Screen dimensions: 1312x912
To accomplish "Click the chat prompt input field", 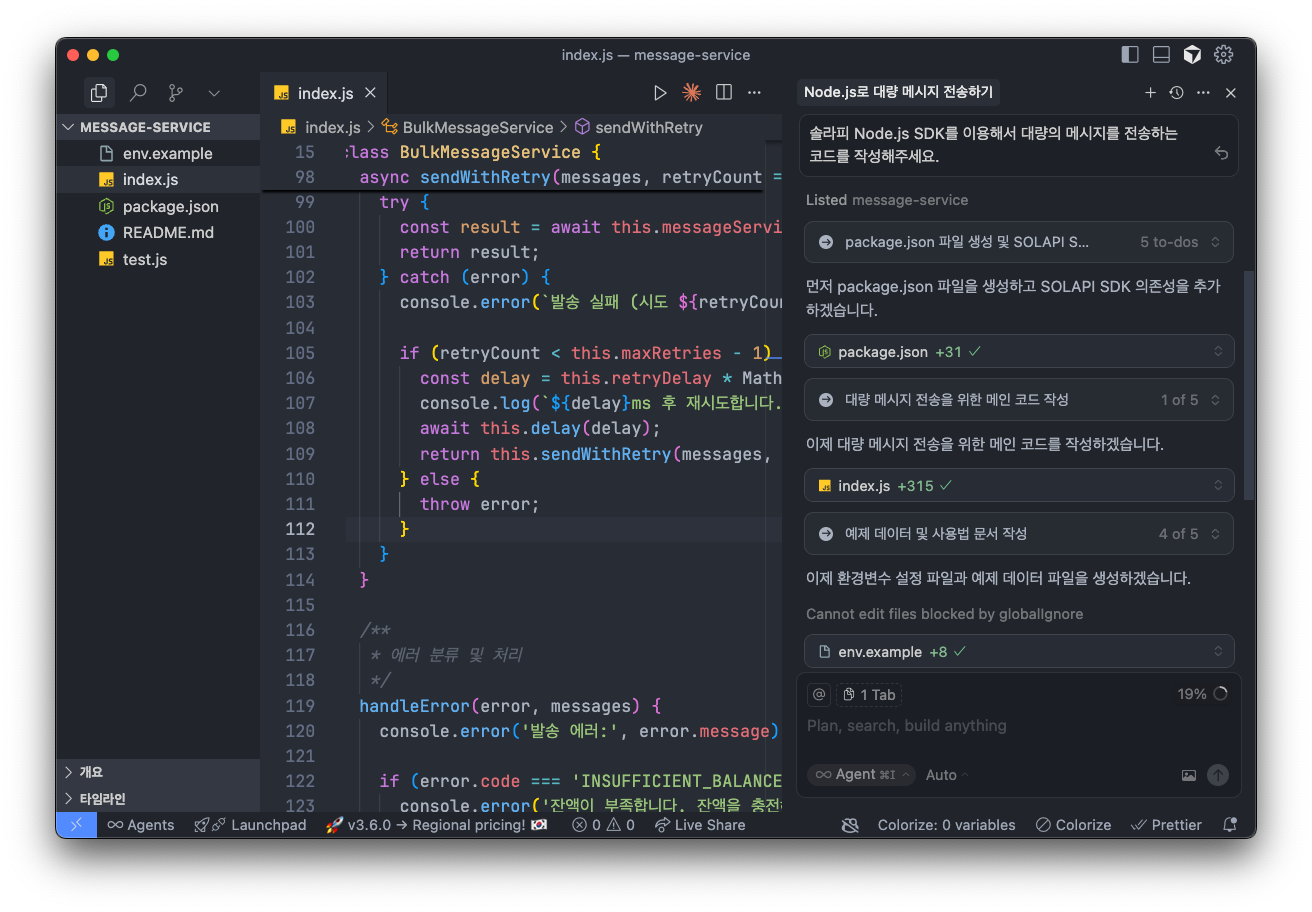I will click(x=1000, y=726).
